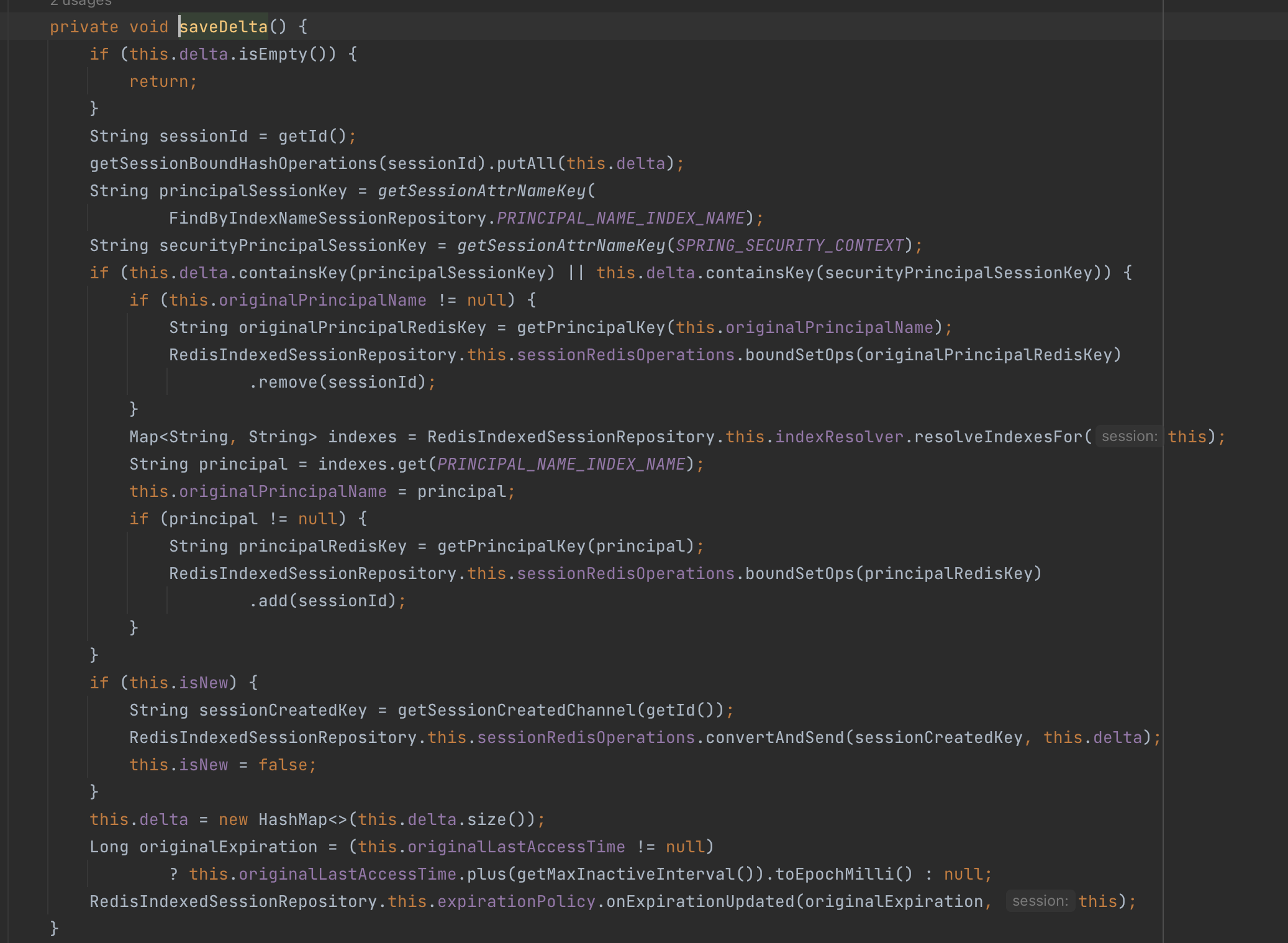This screenshot has height=943, width=1288.
Task: Click the FindByIndexNameSessionRepository class reference
Action: (x=327, y=218)
